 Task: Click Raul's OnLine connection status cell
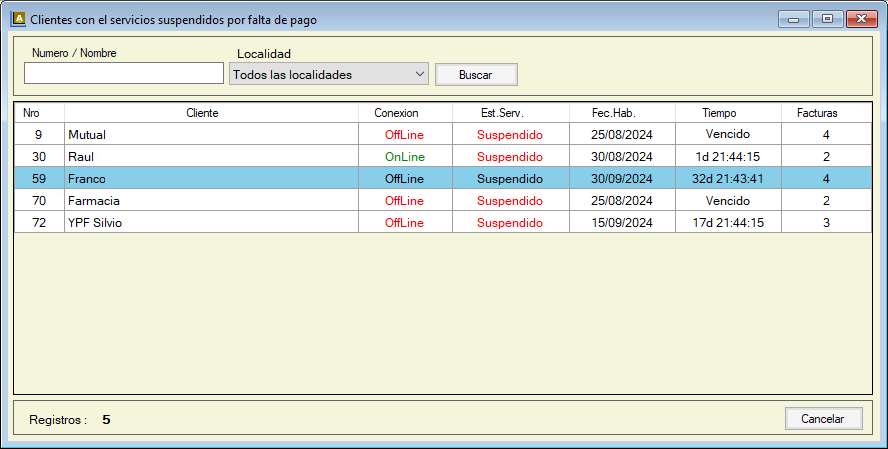click(404, 156)
